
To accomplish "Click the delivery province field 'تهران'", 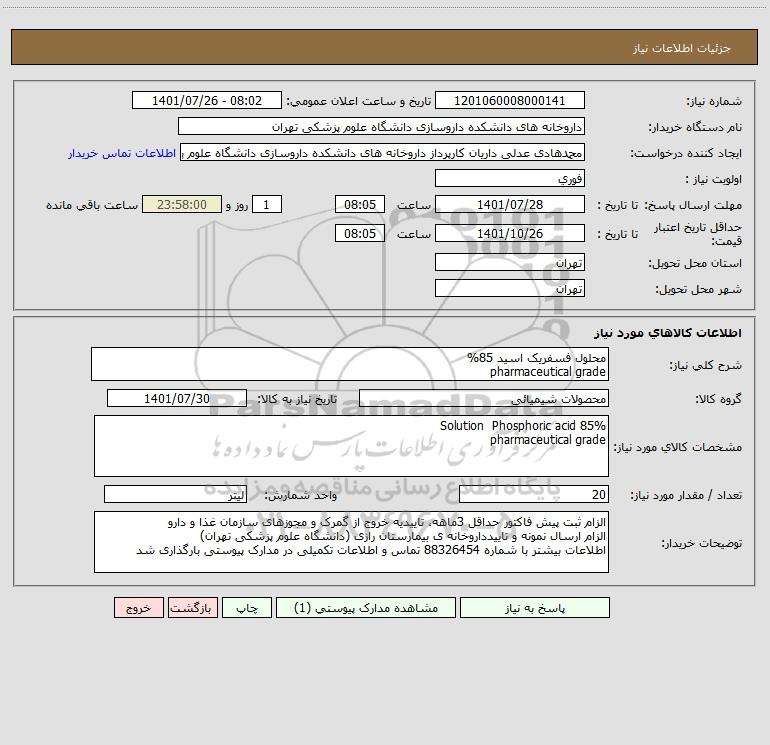I will 510,262.
